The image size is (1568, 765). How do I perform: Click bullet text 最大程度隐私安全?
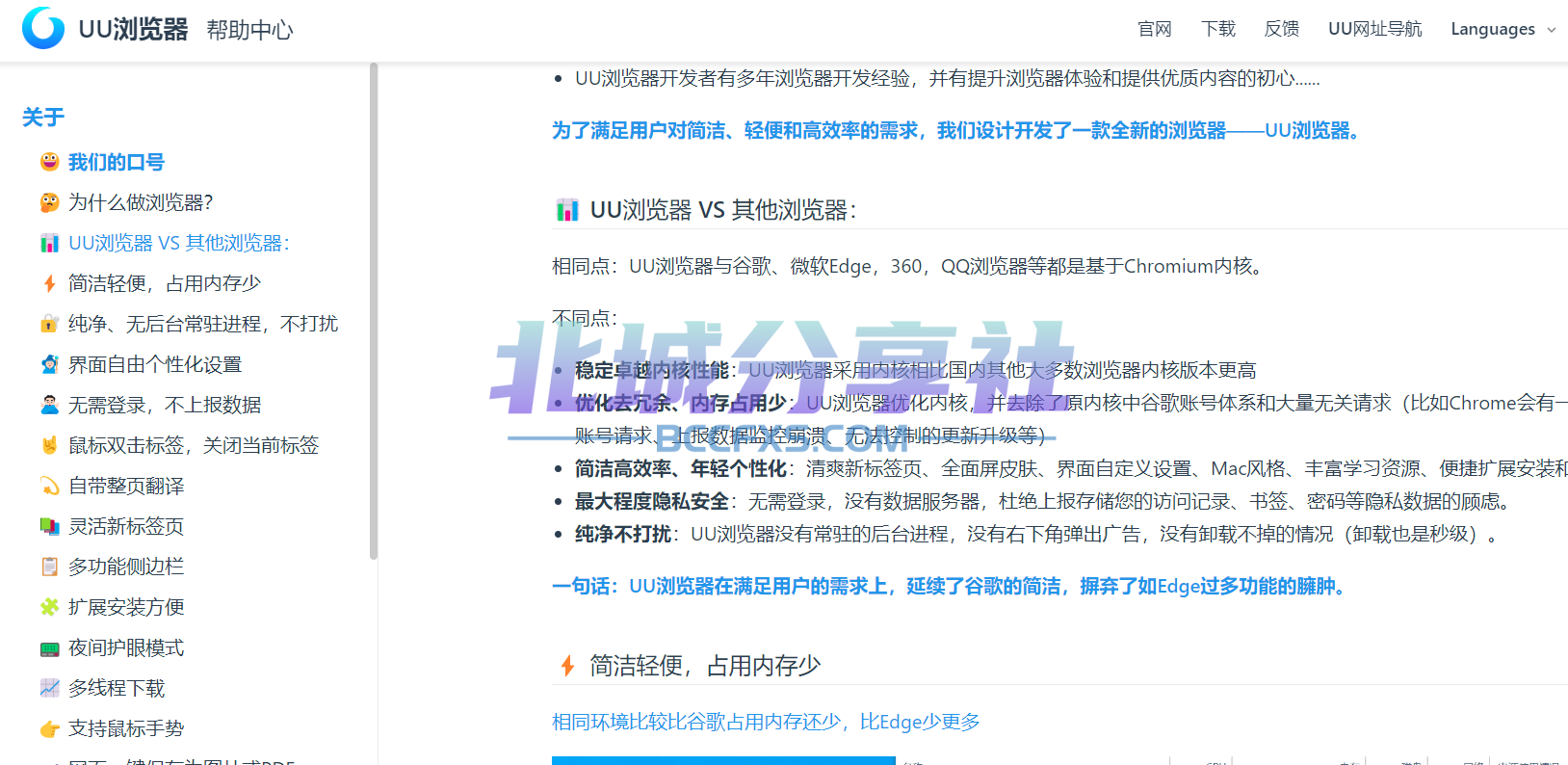(x=652, y=501)
